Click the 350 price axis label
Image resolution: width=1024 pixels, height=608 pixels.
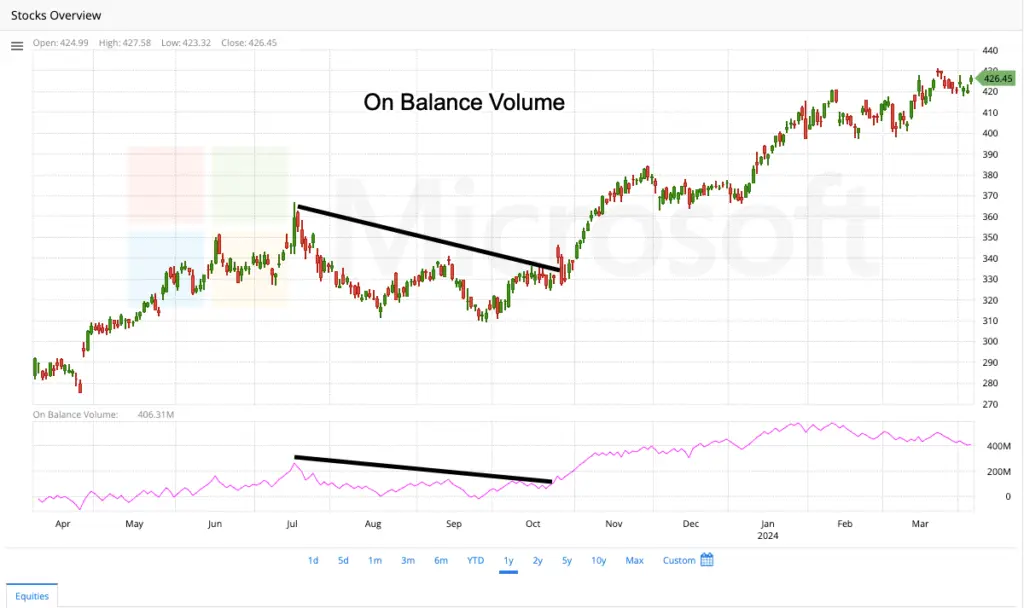click(x=990, y=237)
